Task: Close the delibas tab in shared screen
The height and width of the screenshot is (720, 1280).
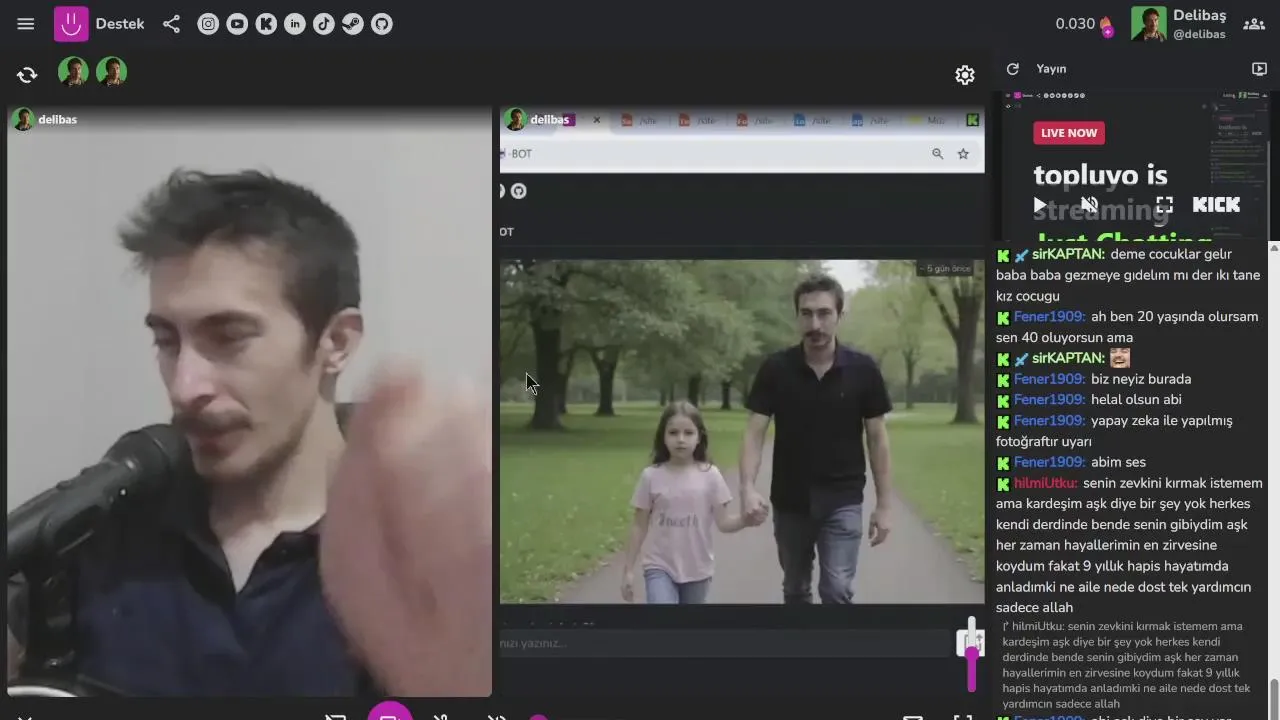Action: (597, 120)
